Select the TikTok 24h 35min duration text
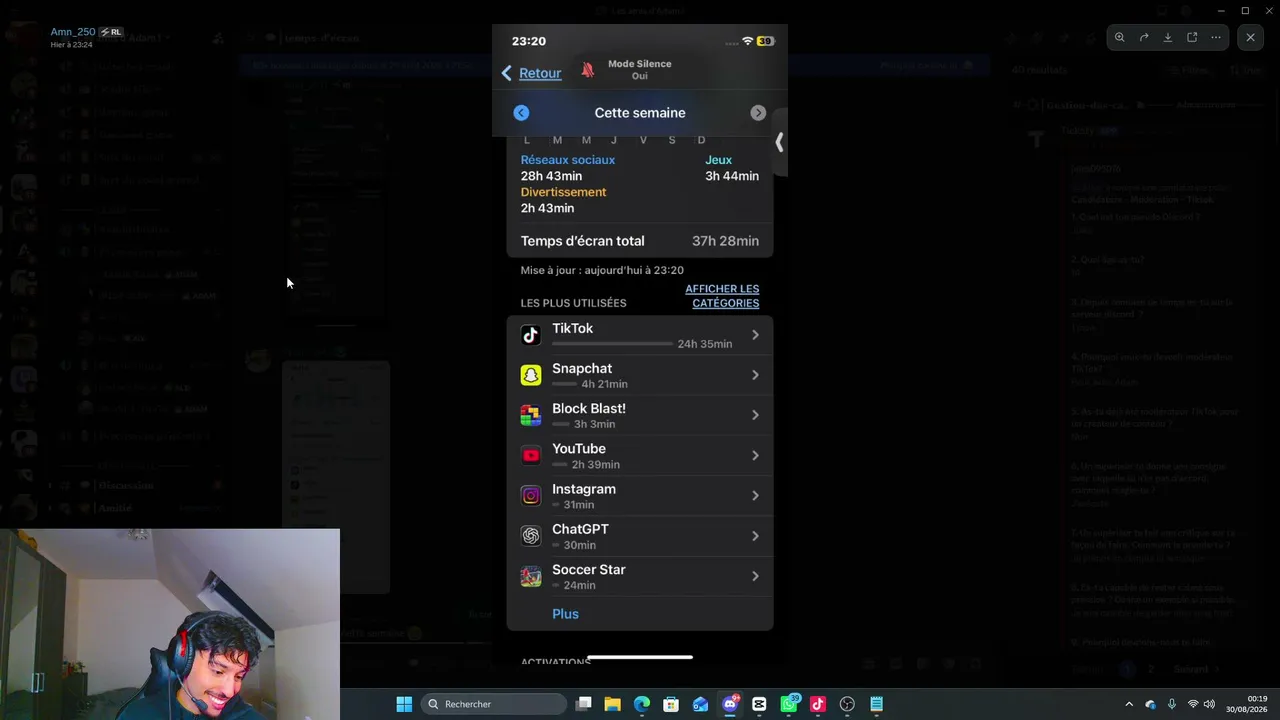This screenshot has height=720, width=1280. click(x=705, y=344)
